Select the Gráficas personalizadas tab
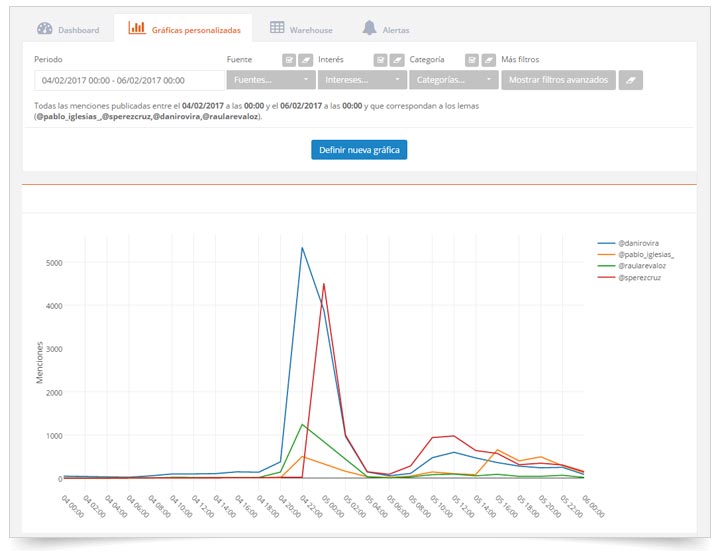Viewport: 720px width, 551px height. click(x=184, y=30)
